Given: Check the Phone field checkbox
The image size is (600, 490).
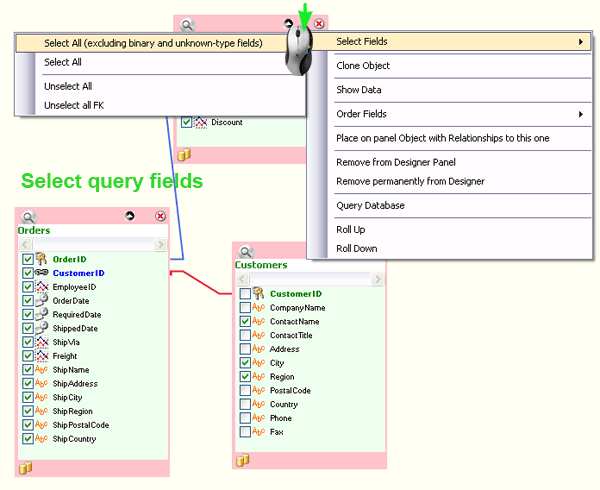Looking at the screenshot, I should tap(245, 418).
